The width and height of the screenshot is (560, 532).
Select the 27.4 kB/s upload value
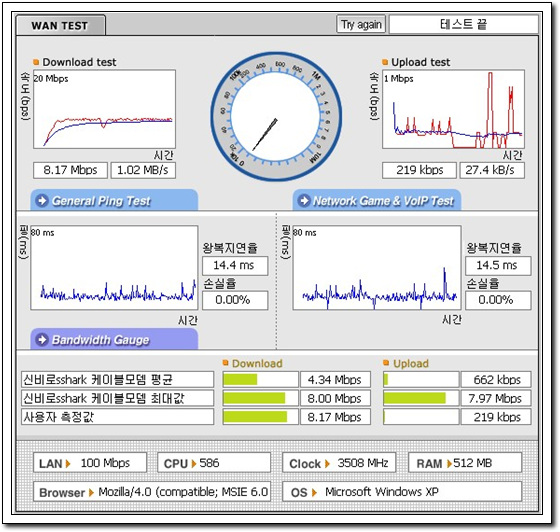point(492,170)
